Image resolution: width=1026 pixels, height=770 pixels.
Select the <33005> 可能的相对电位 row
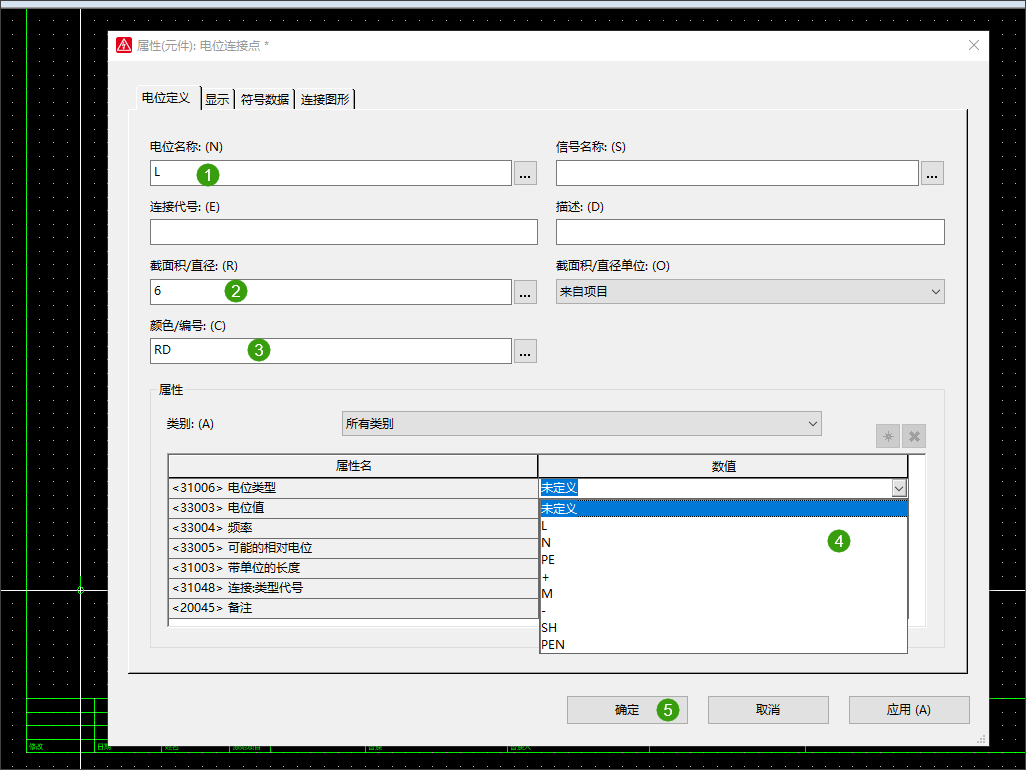coord(353,548)
